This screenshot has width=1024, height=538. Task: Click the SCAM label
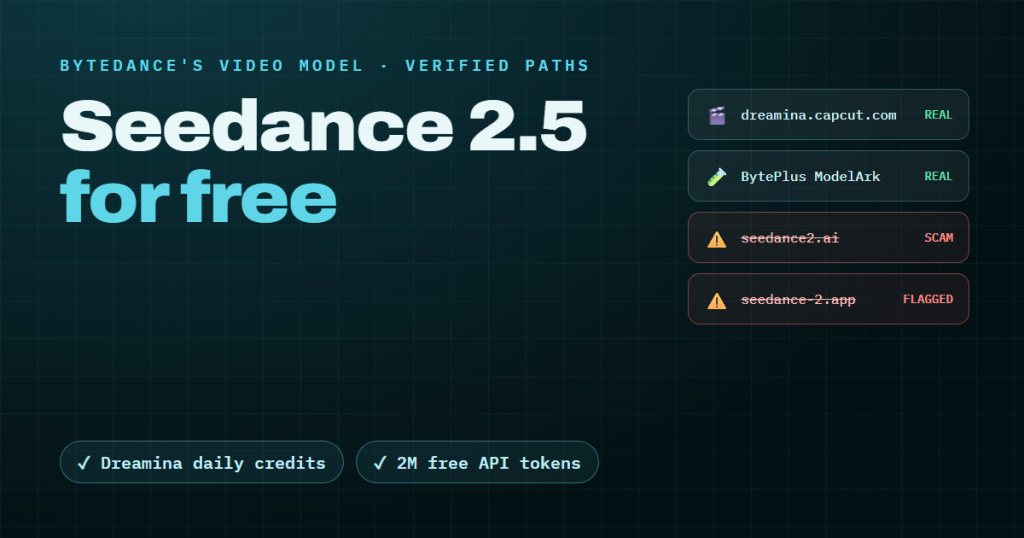point(938,238)
